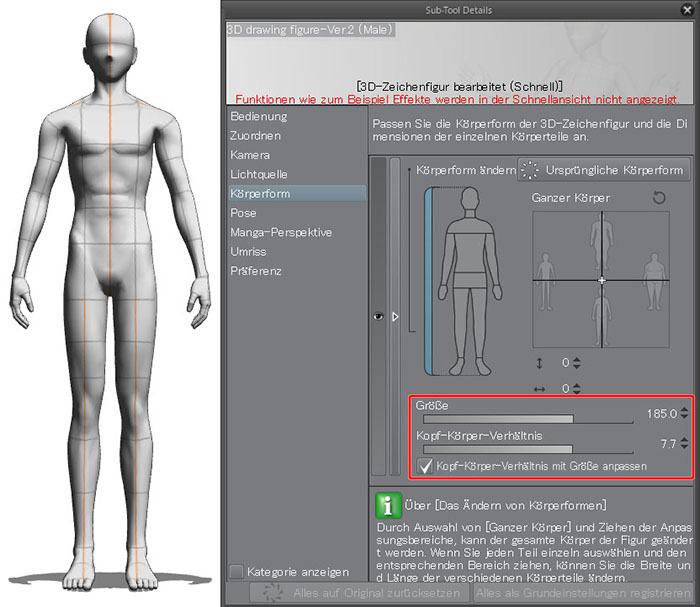
Task: Open the Lichtquelle category
Action: [259, 174]
